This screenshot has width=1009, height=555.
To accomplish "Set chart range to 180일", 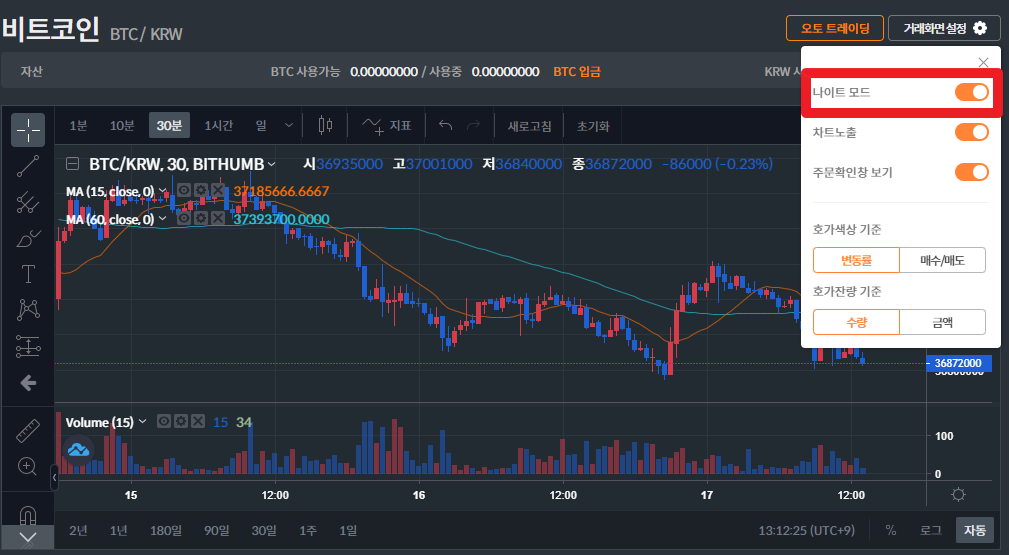I will pos(165,531).
